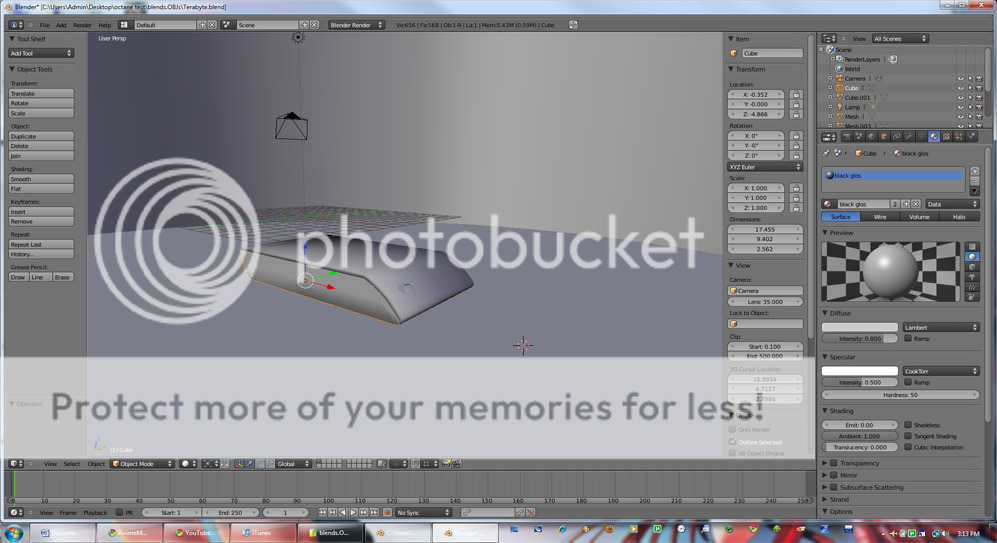Click the Repeat Last button
997x543 pixels.
(x=41, y=244)
